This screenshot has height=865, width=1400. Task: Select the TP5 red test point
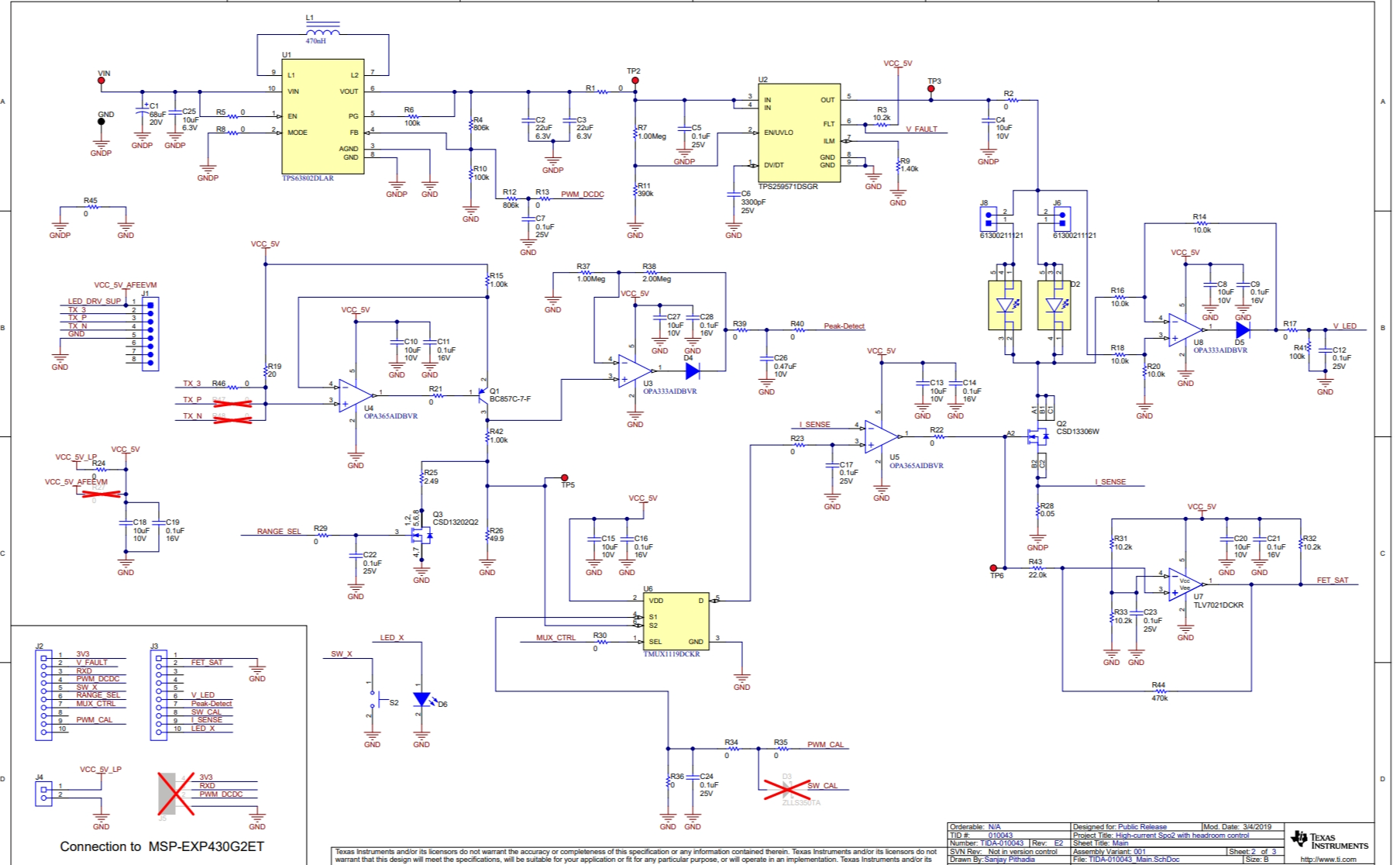click(565, 477)
